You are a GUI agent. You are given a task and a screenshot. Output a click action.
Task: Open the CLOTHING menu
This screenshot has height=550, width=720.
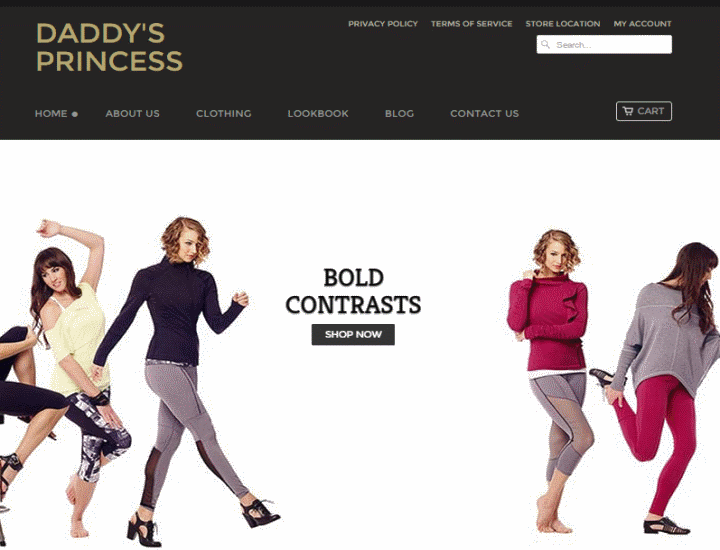click(224, 113)
